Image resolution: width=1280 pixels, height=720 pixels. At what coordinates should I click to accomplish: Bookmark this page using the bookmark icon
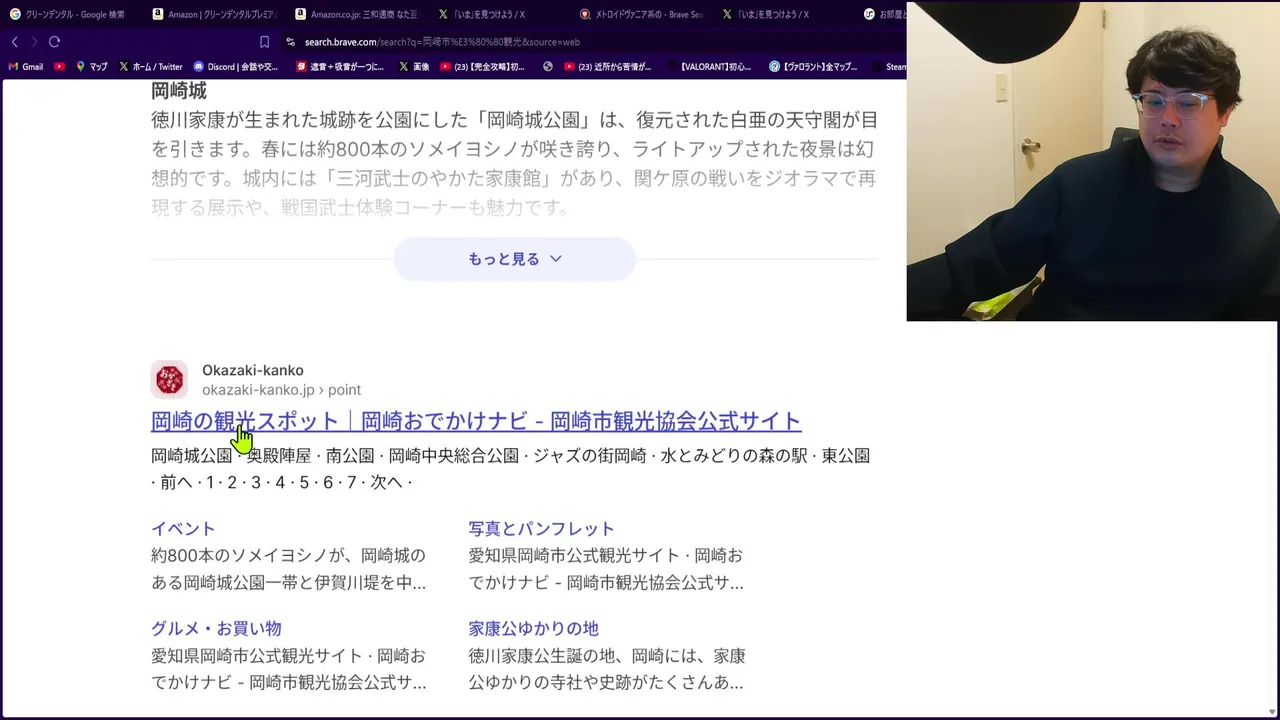pos(264,42)
